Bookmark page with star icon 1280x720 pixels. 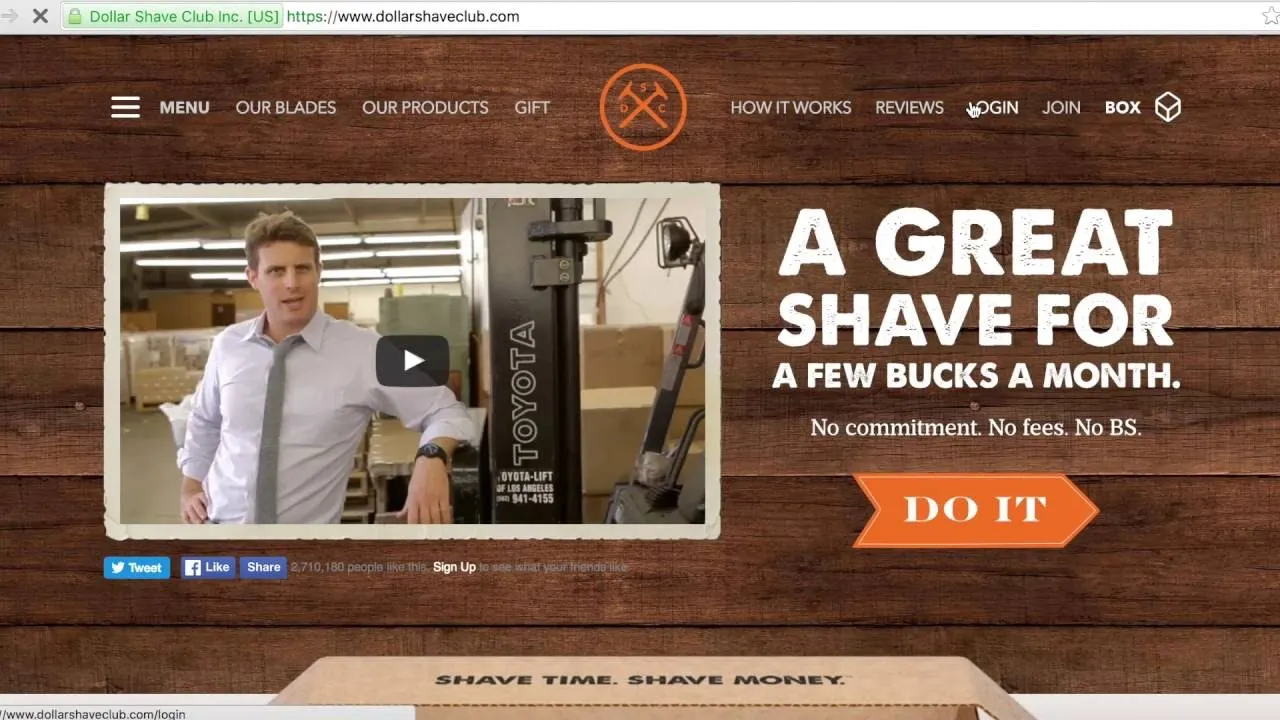pyautogui.click(x=1270, y=16)
